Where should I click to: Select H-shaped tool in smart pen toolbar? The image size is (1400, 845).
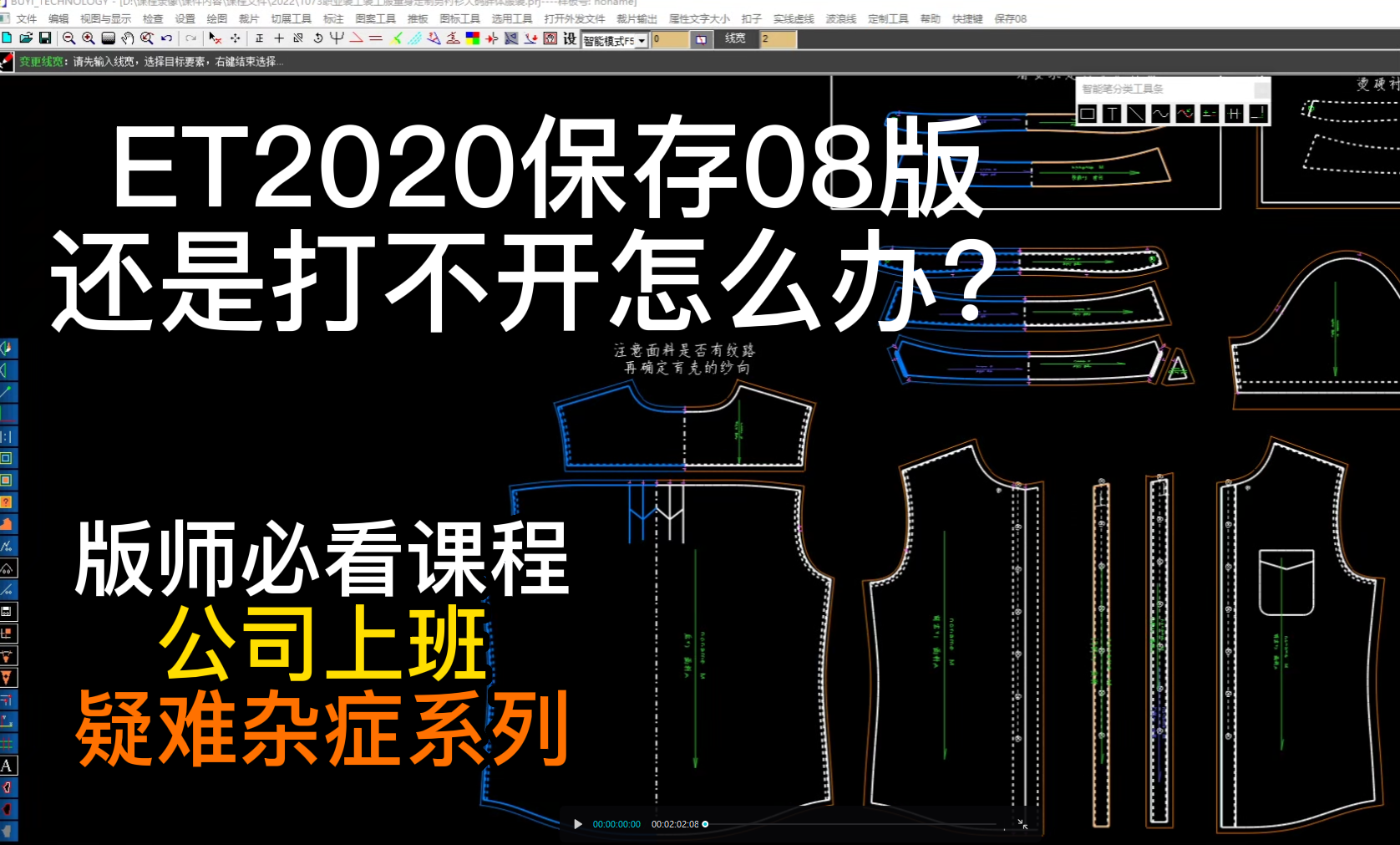tap(1234, 114)
